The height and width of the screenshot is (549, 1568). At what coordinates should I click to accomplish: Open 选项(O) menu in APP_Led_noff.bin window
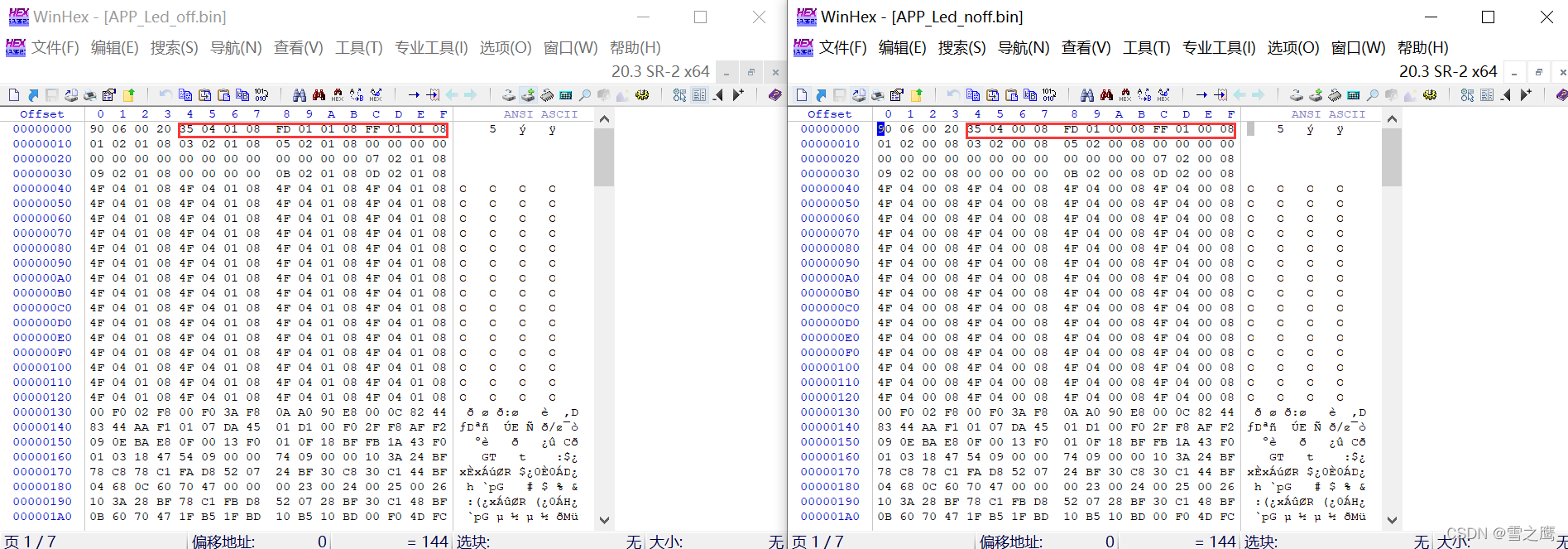1293,47
